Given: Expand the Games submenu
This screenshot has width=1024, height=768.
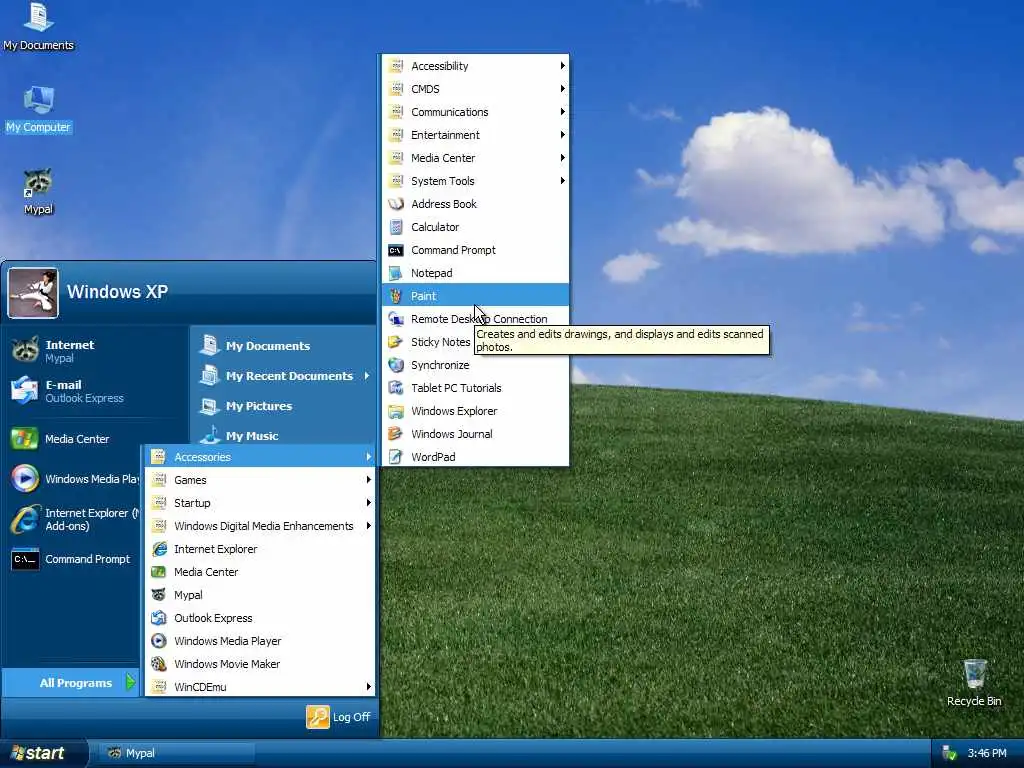Looking at the screenshot, I should pos(260,480).
